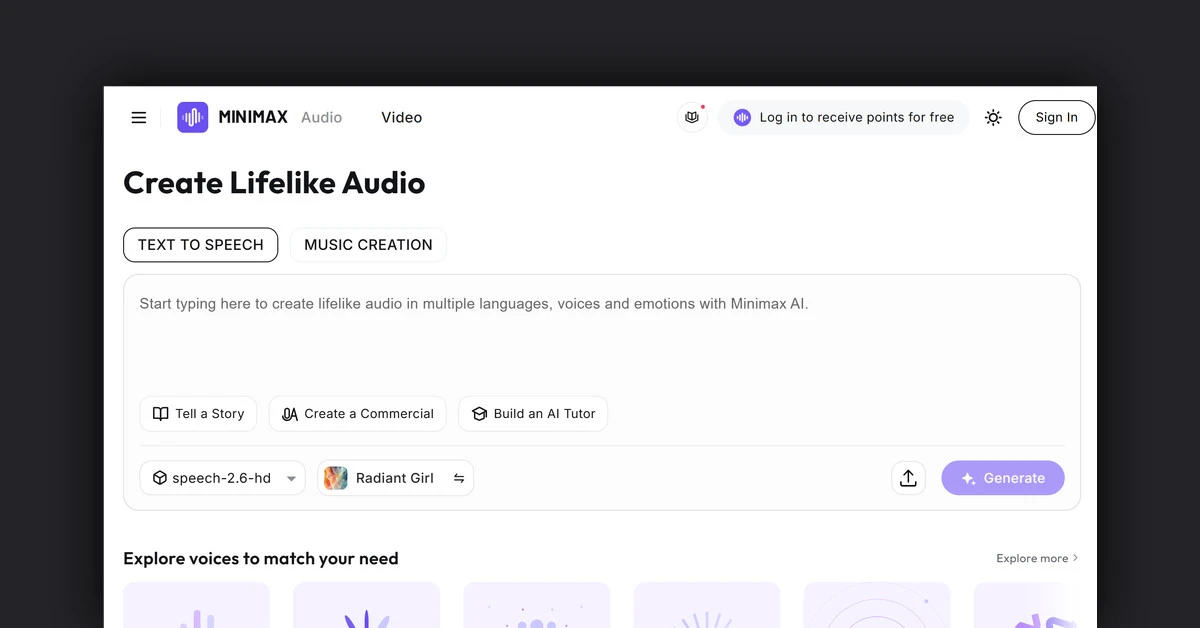Switch to the MUSIC CREATION tab
Image resolution: width=1200 pixels, height=628 pixels.
tap(367, 245)
